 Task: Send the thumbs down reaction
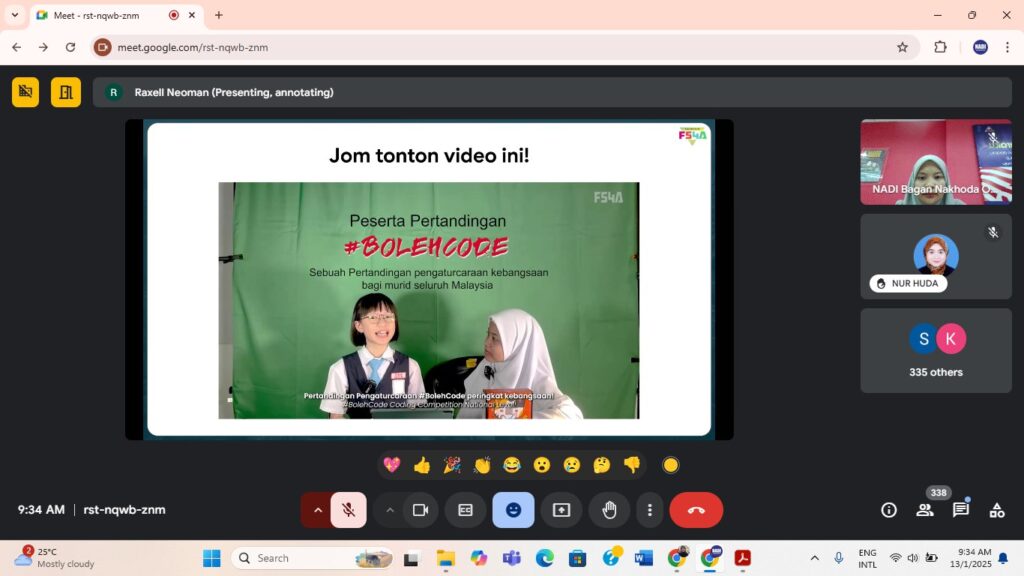click(x=632, y=465)
